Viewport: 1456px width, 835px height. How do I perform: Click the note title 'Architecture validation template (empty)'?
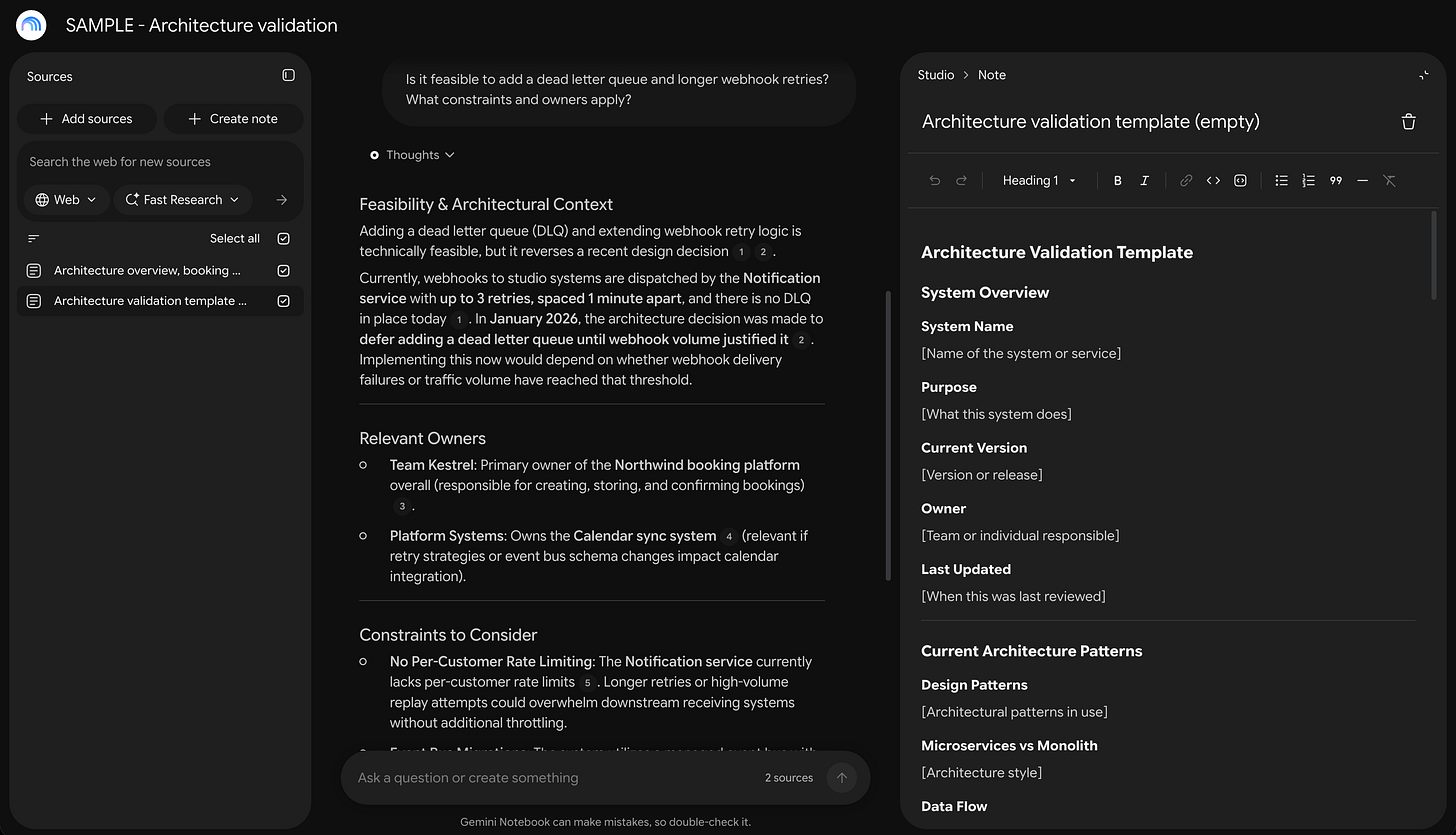click(x=1091, y=122)
